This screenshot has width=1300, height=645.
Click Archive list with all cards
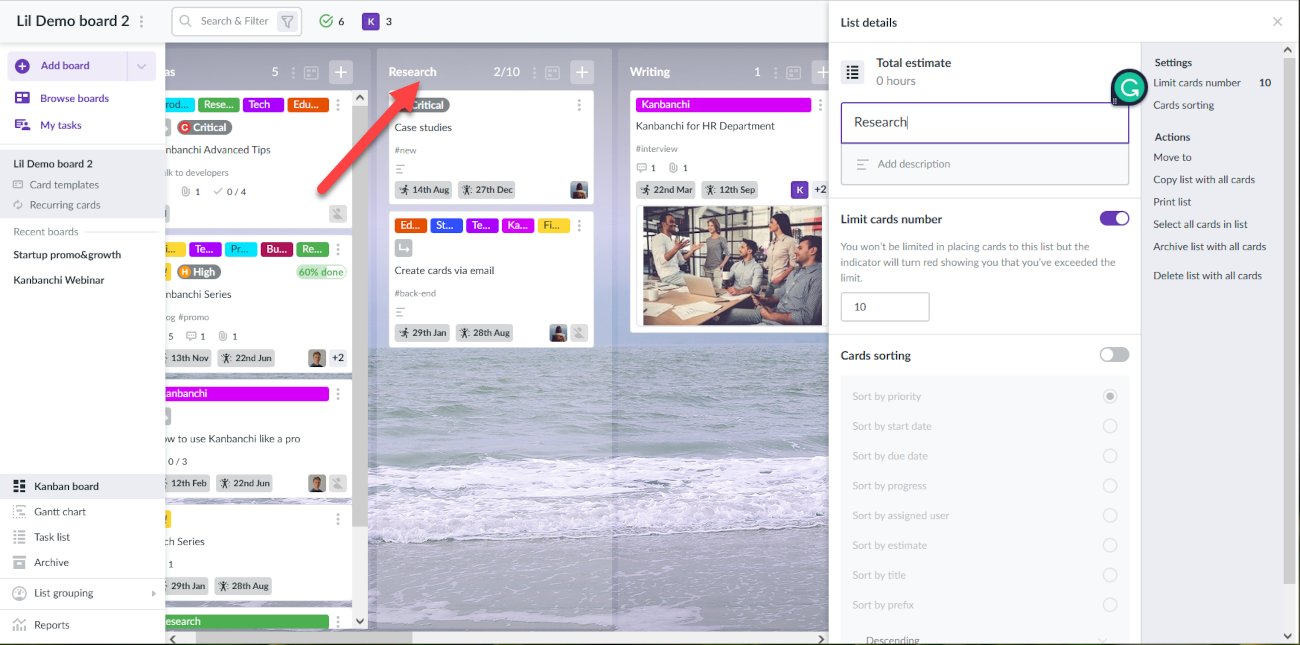click(x=1210, y=246)
